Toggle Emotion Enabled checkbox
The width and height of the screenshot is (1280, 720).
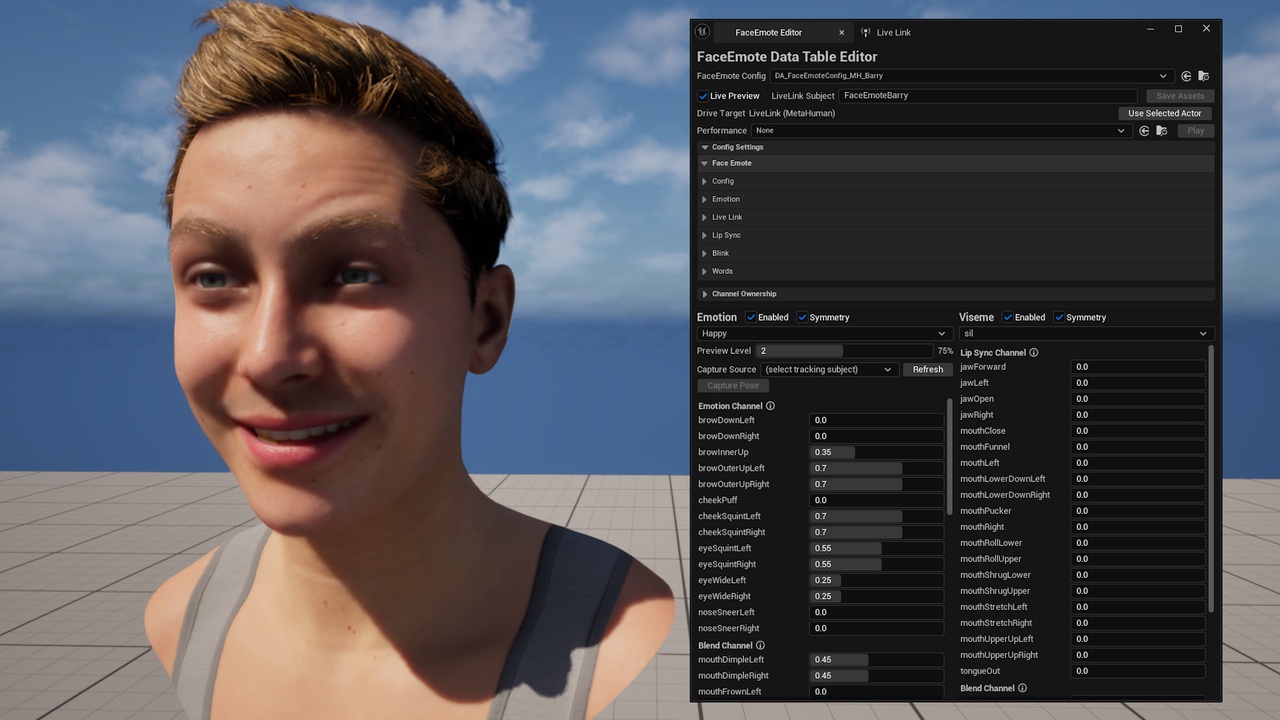pyautogui.click(x=751, y=317)
